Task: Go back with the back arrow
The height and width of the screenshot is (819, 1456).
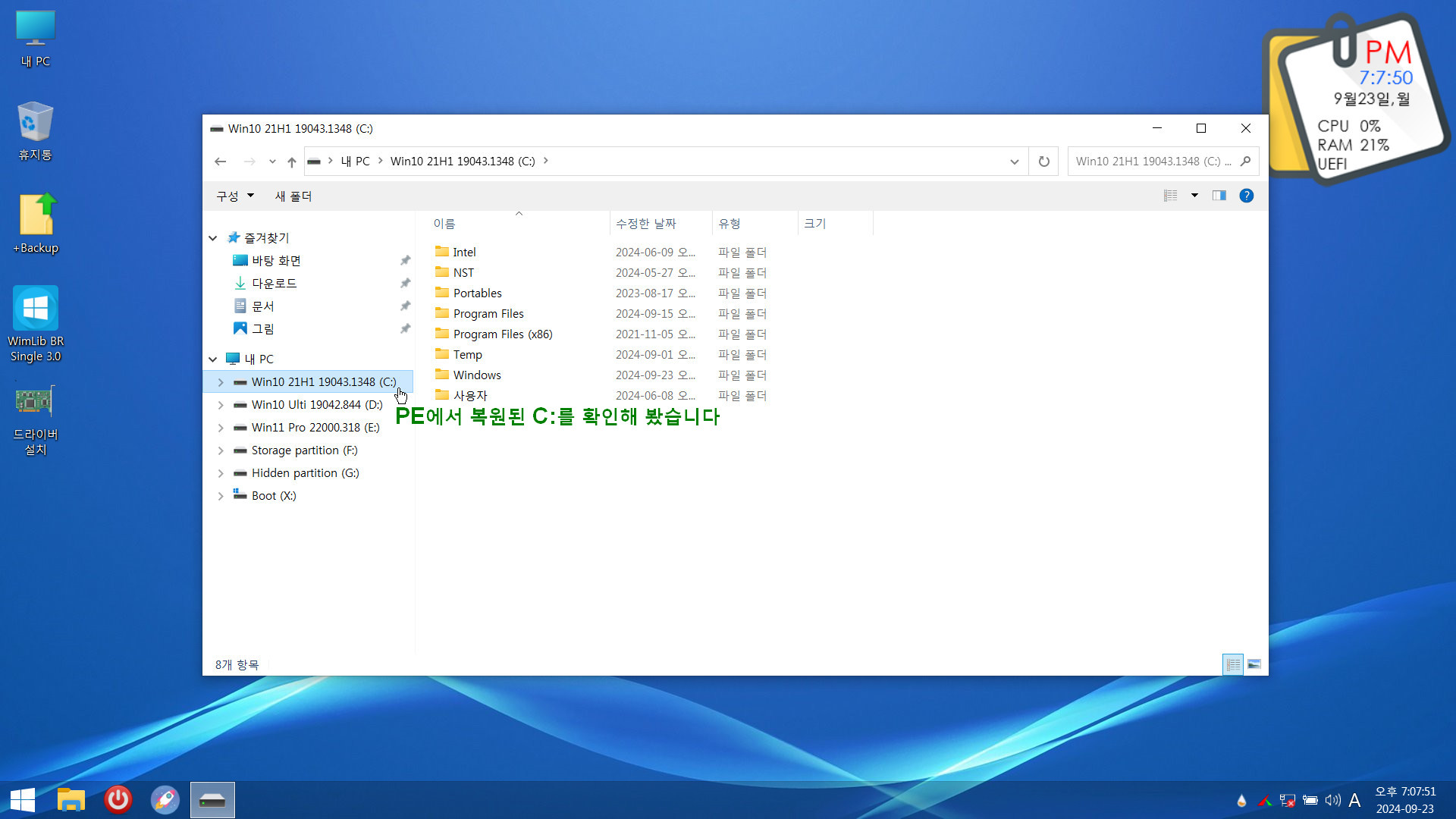Action: coord(221,162)
